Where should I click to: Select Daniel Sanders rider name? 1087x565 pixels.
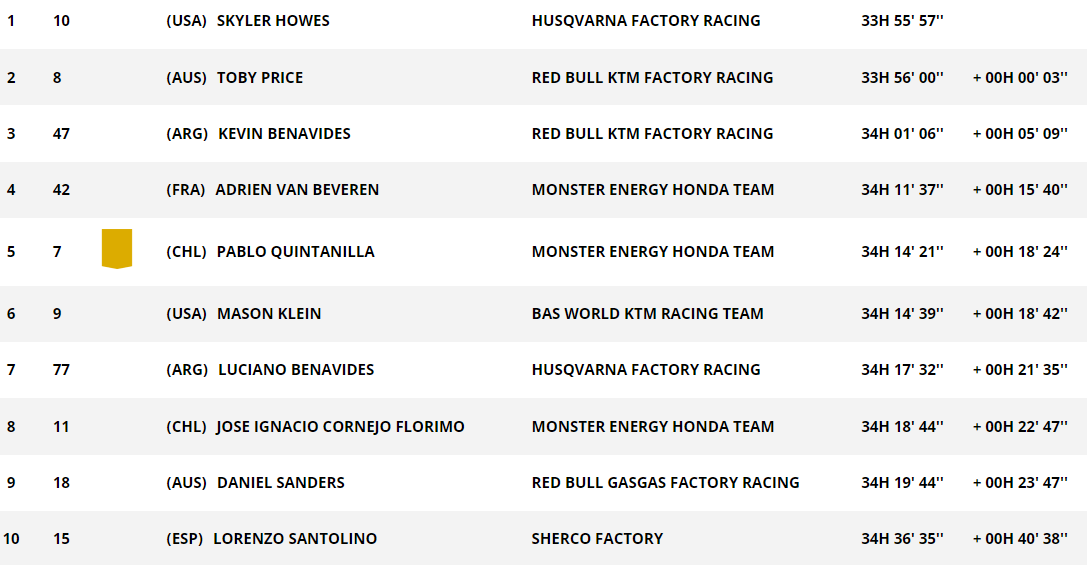[281, 483]
